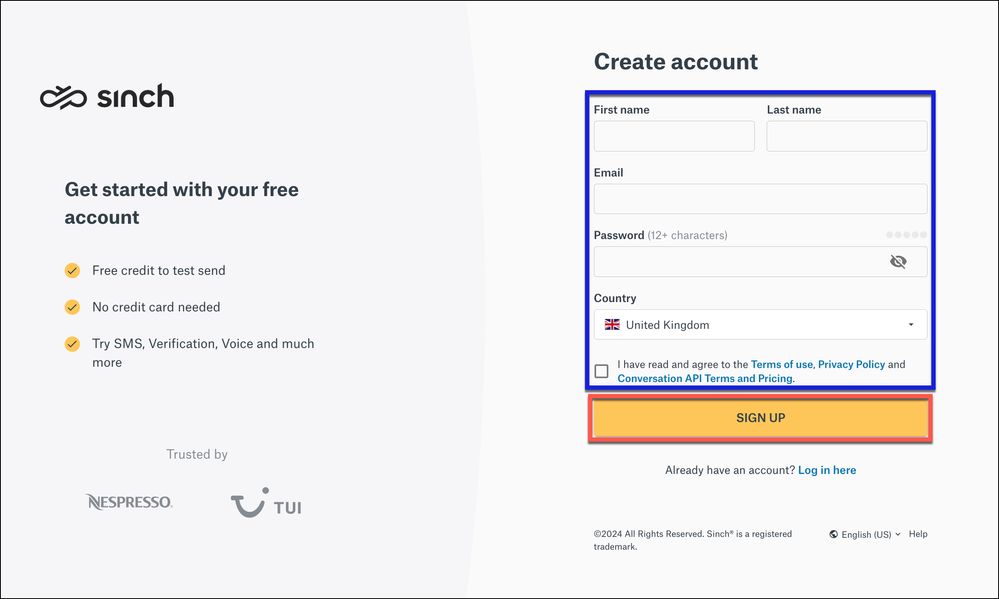999x599 pixels.
Task: Toggle password visibility eye icon
Action: point(898,262)
